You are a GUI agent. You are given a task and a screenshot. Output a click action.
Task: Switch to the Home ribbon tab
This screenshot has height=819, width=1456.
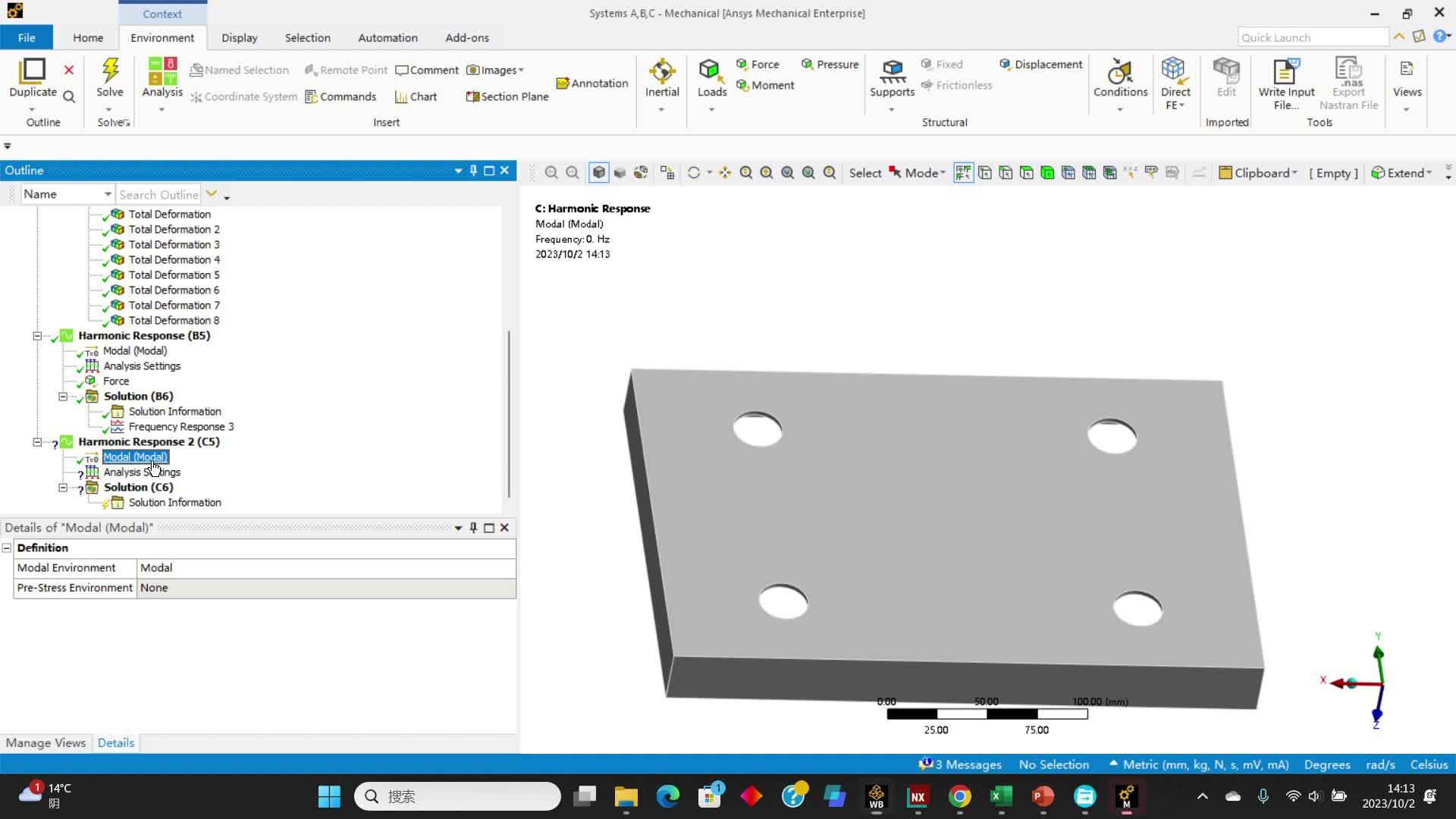(87, 37)
